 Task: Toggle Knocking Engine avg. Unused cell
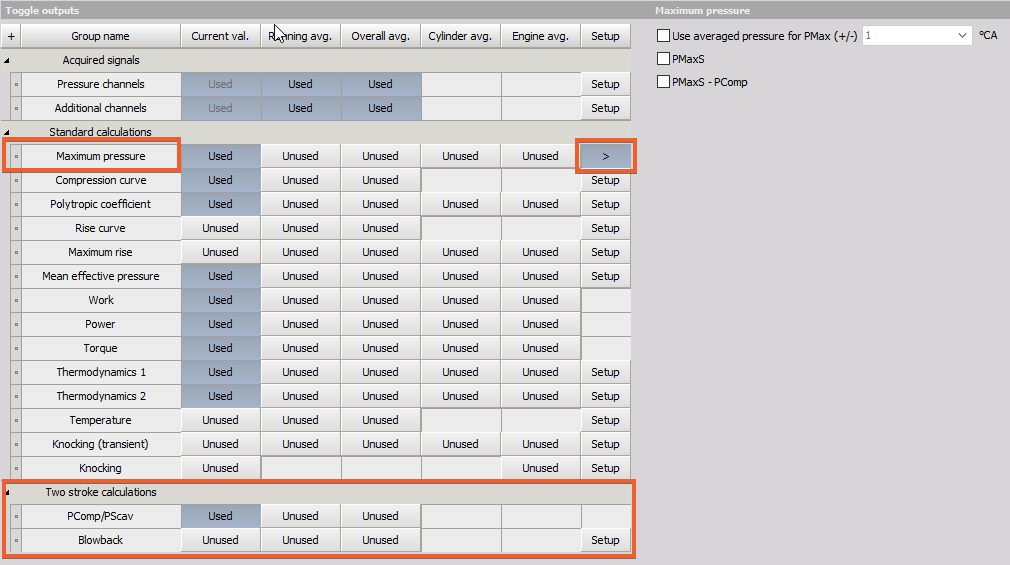click(x=540, y=468)
